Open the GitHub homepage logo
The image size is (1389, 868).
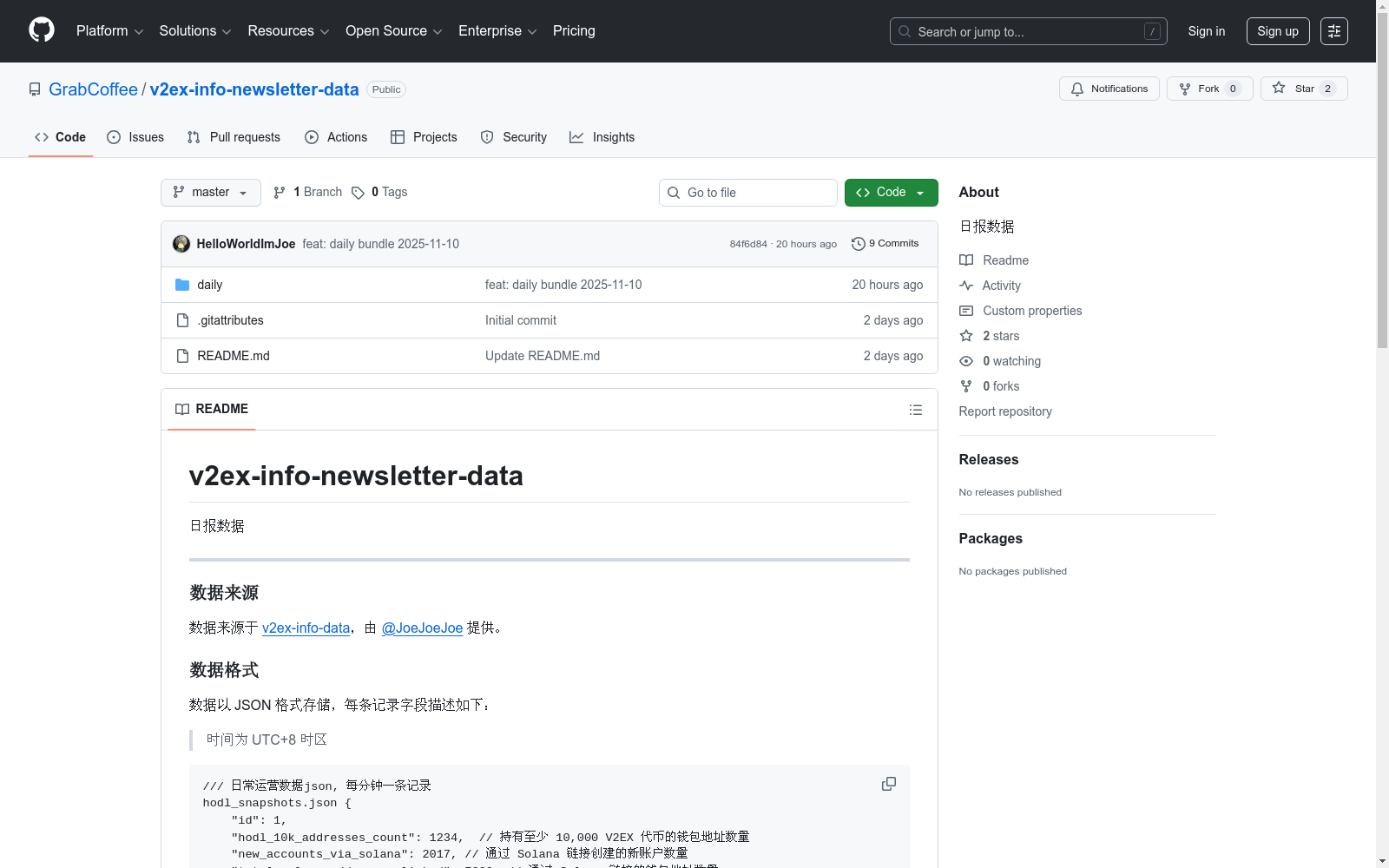pos(42,30)
